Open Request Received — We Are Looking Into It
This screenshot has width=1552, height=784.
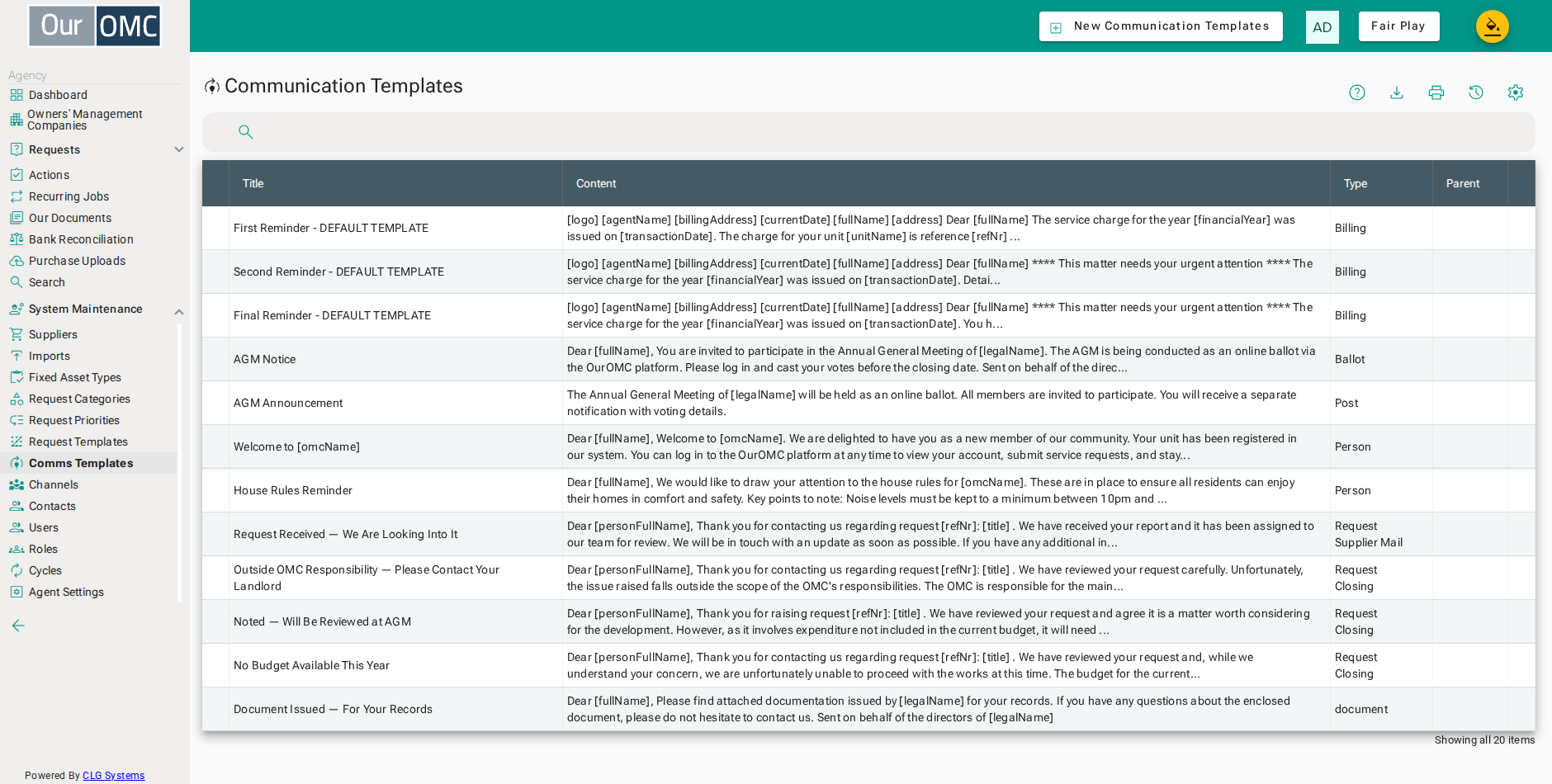click(868, 534)
